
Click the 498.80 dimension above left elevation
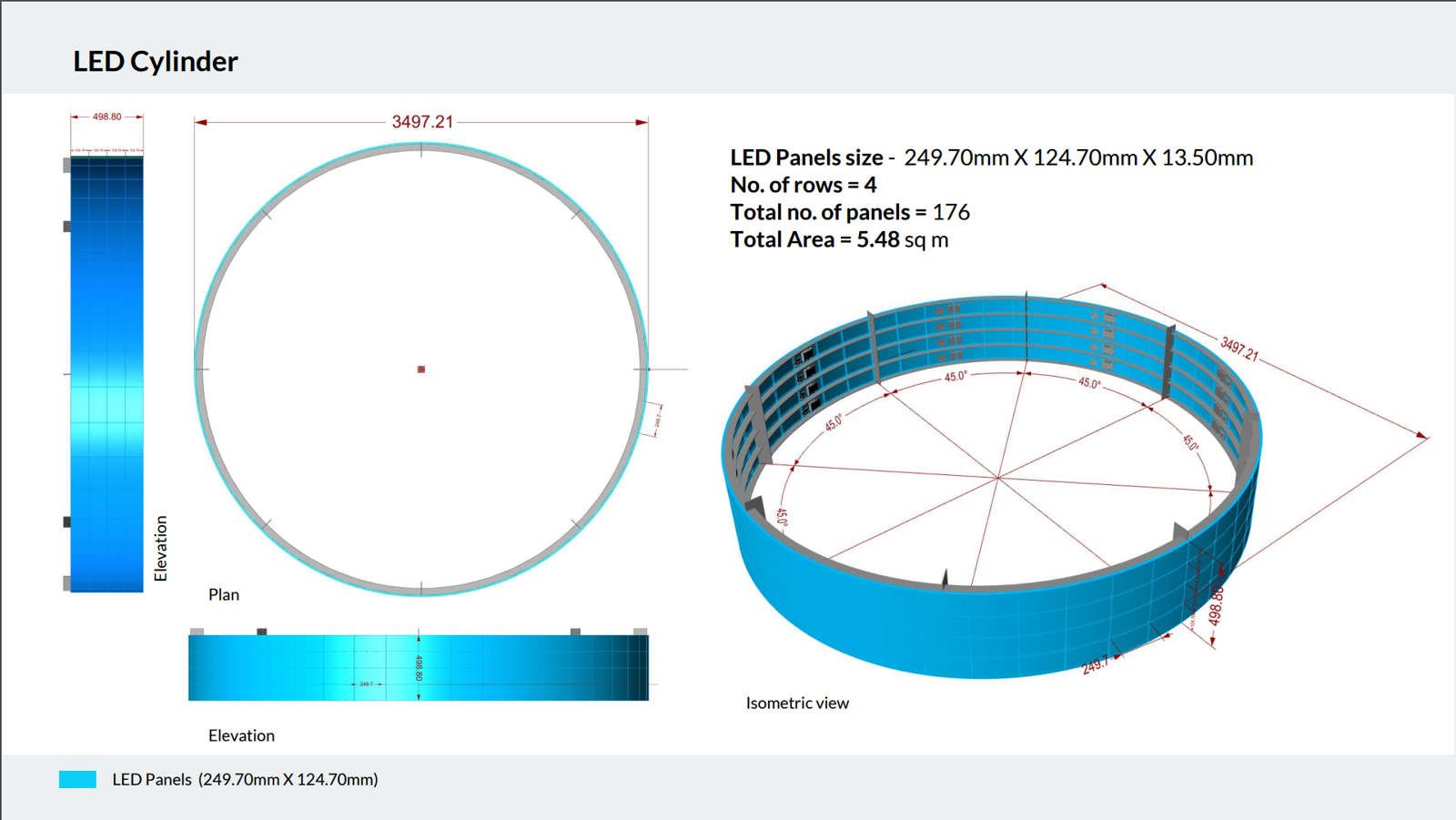[106, 116]
